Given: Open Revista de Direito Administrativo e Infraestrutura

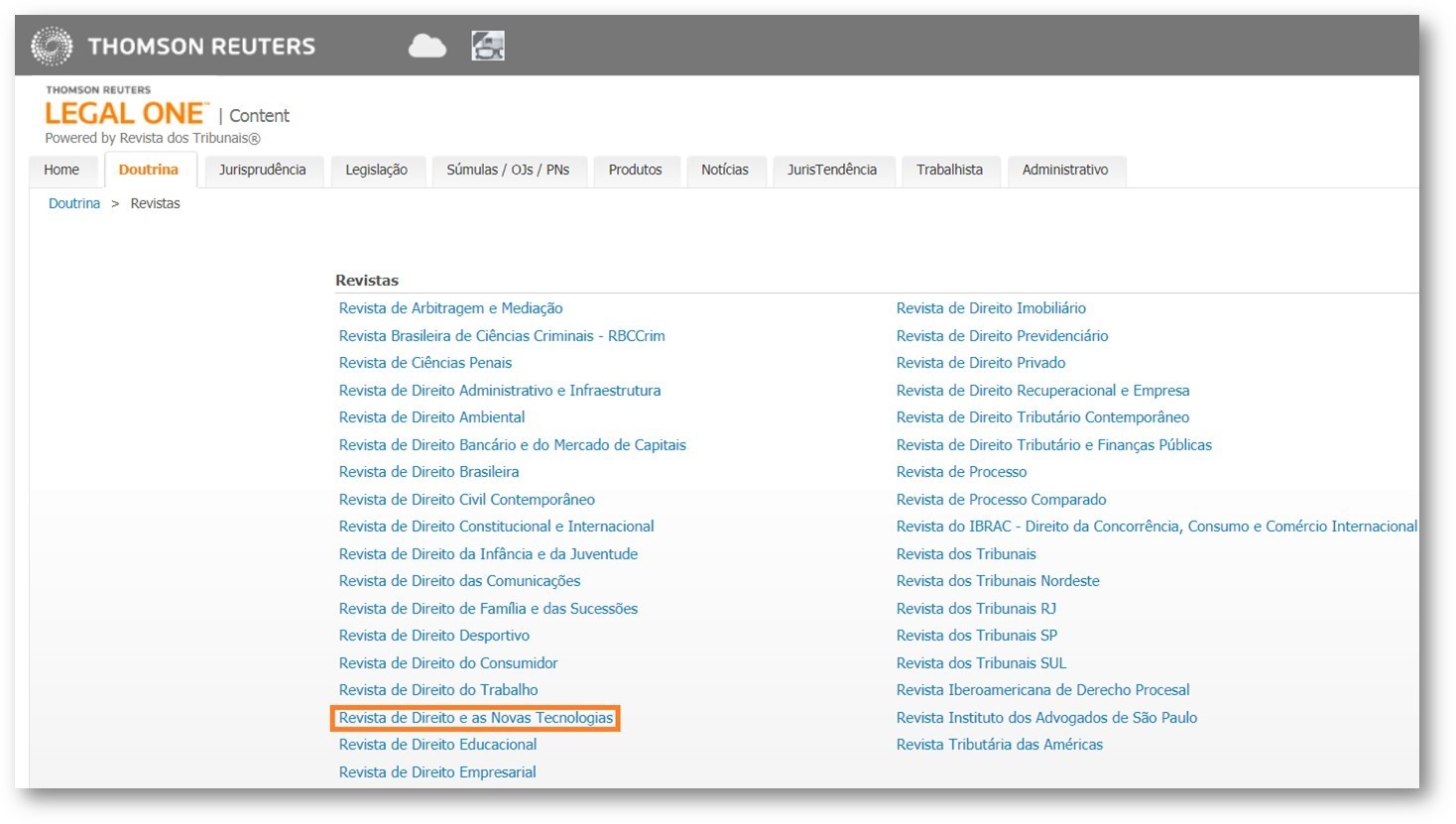Looking at the screenshot, I should [500, 391].
